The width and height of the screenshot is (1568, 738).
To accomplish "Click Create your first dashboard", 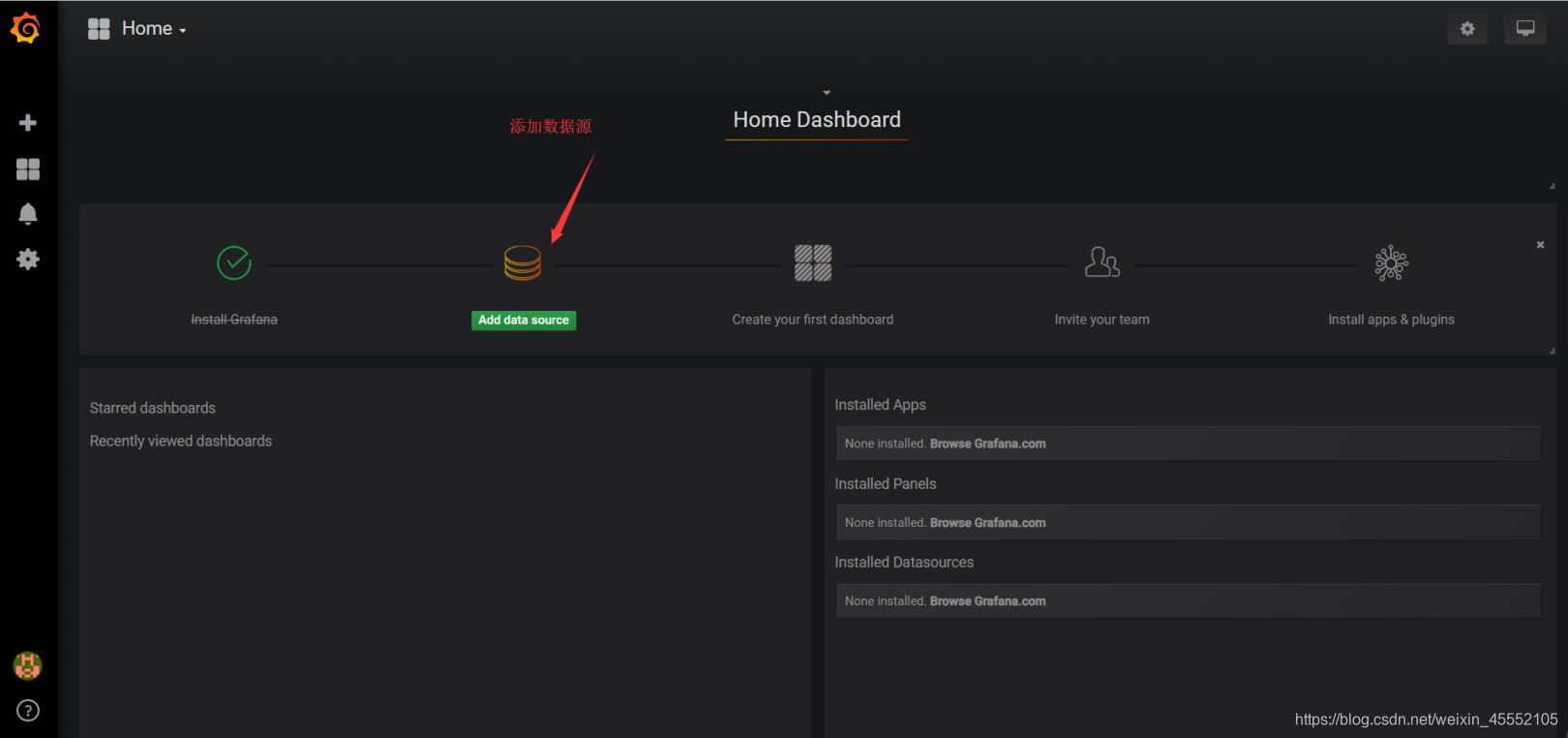I will (x=813, y=320).
